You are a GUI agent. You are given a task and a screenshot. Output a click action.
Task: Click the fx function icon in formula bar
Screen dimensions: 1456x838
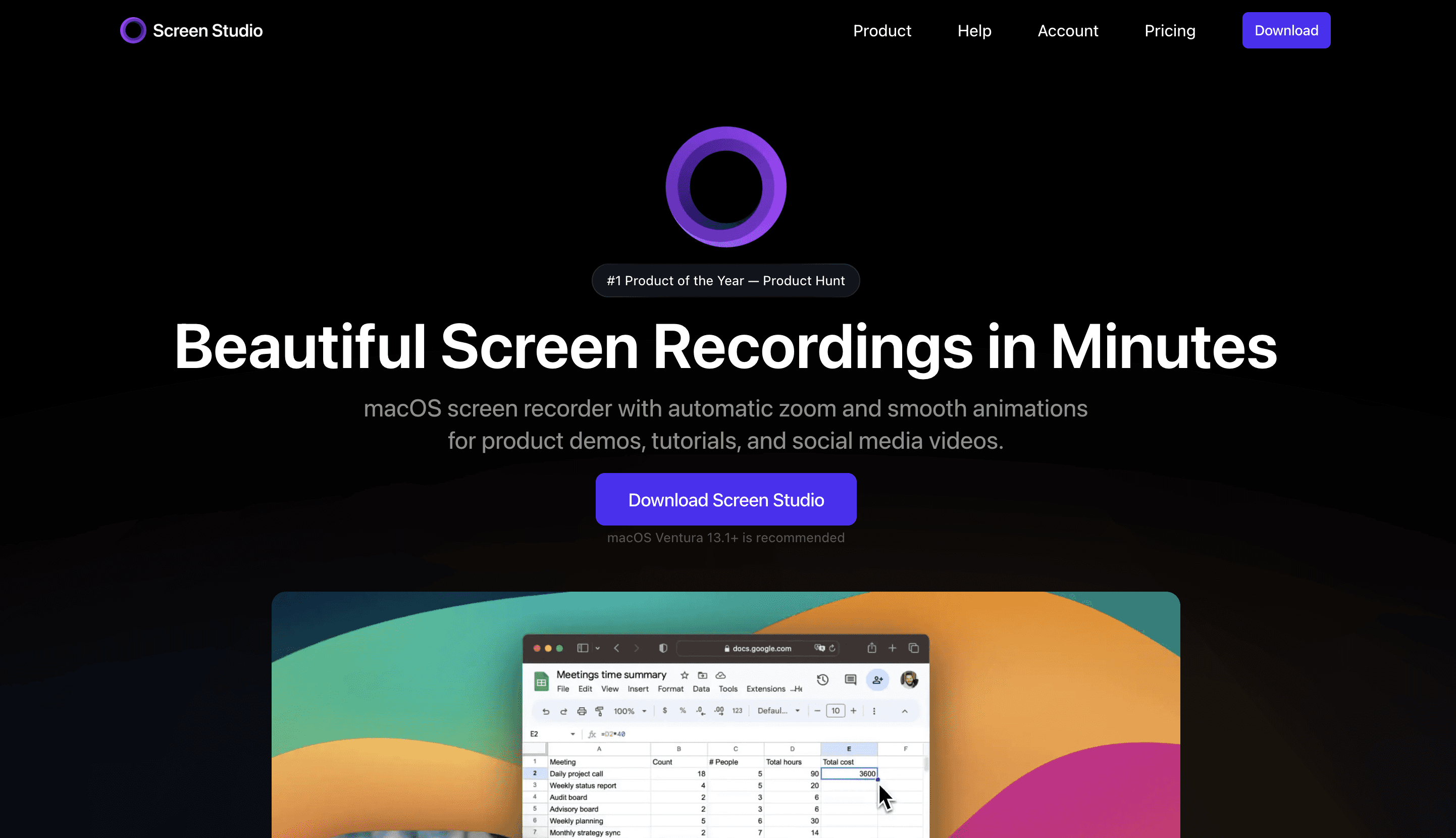pyautogui.click(x=592, y=735)
